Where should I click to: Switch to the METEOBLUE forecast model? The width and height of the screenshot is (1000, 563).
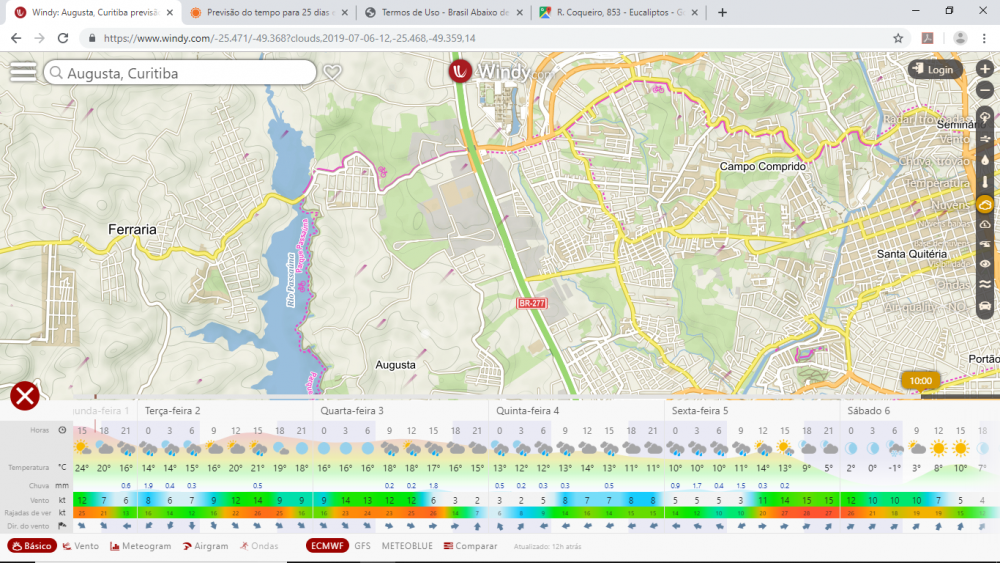click(x=407, y=546)
